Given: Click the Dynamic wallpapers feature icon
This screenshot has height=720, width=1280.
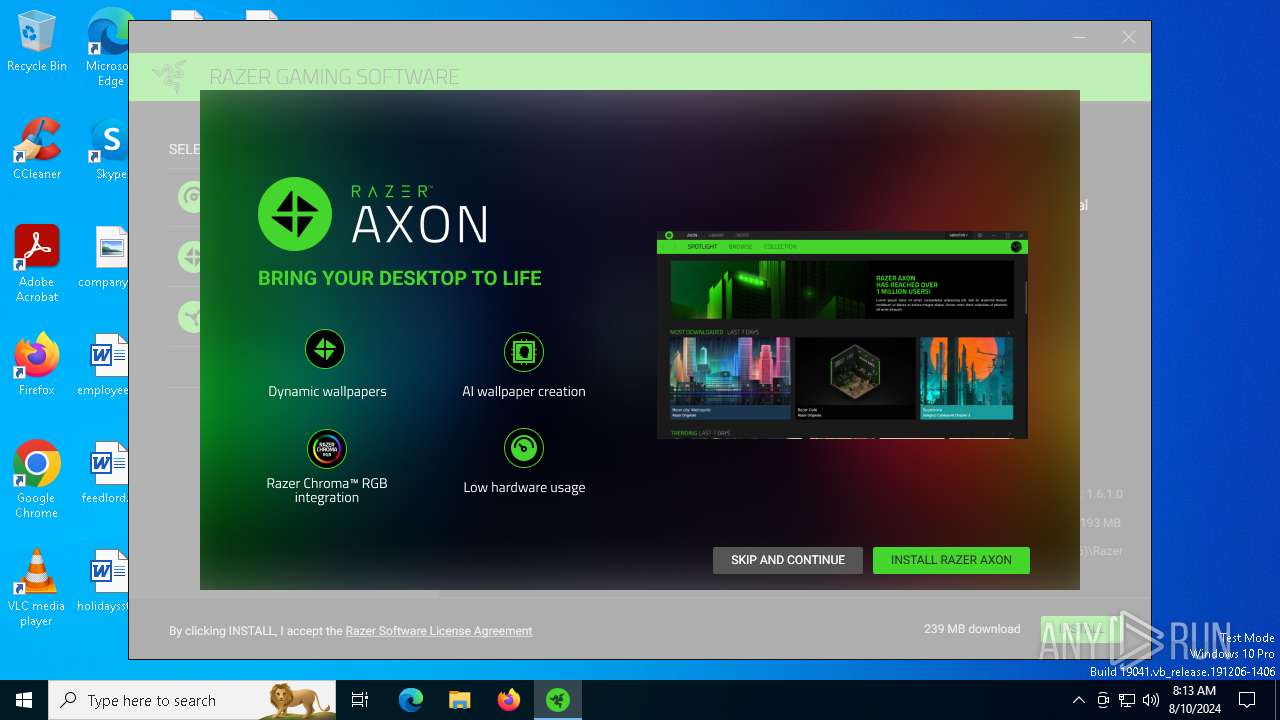Looking at the screenshot, I should click(x=325, y=349).
